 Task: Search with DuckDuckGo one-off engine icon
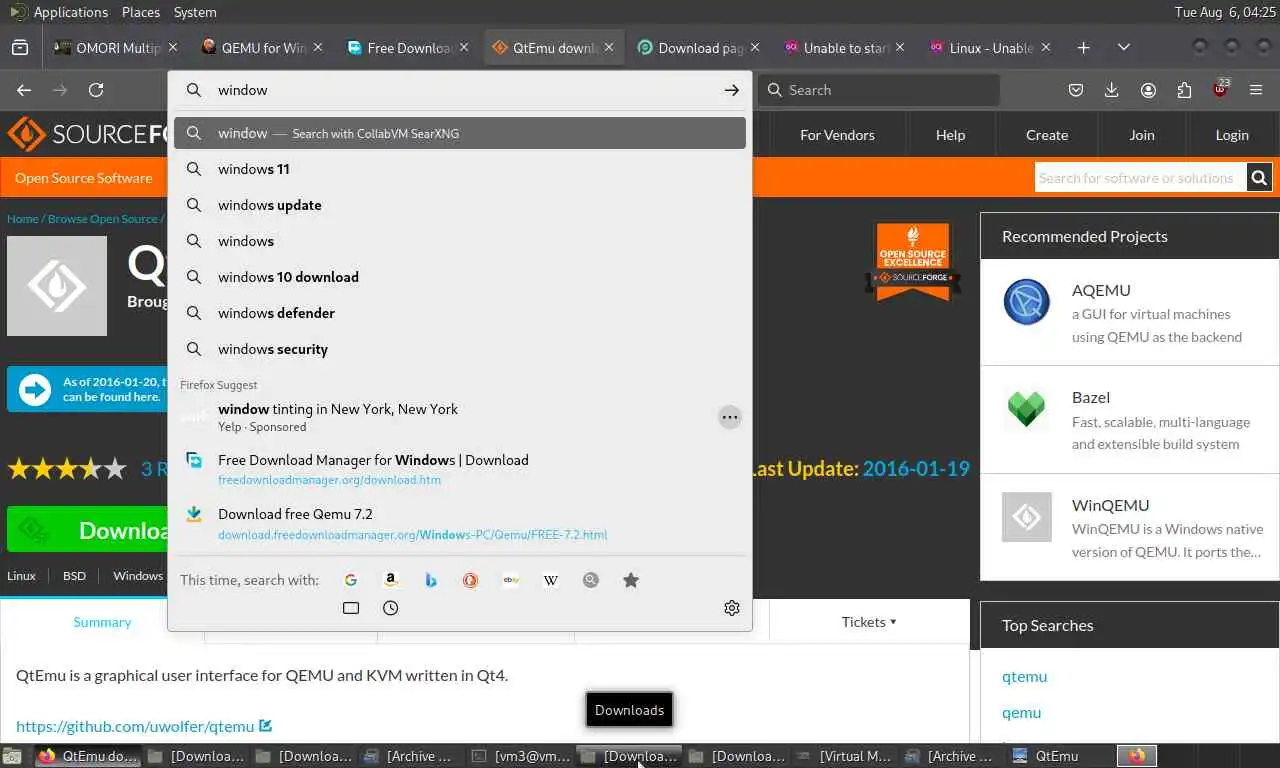[471, 580]
